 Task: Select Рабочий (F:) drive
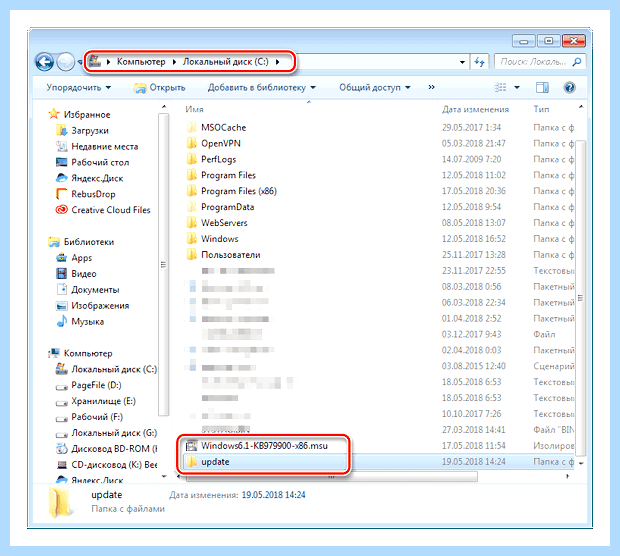(89, 417)
